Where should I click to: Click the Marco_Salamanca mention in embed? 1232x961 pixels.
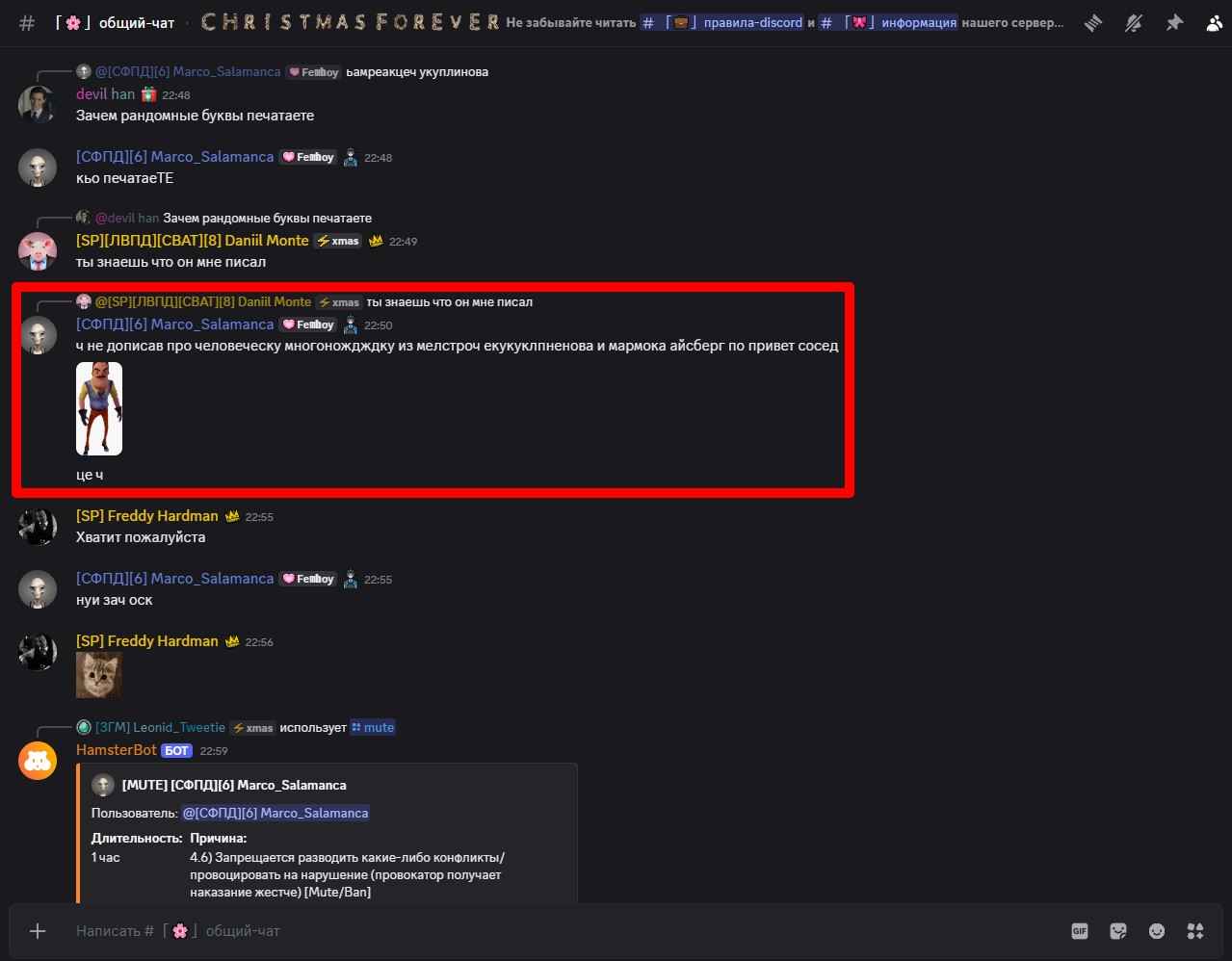point(275,813)
